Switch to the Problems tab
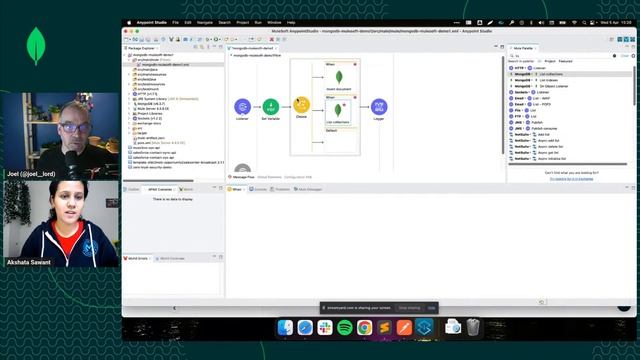 [280, 189]
